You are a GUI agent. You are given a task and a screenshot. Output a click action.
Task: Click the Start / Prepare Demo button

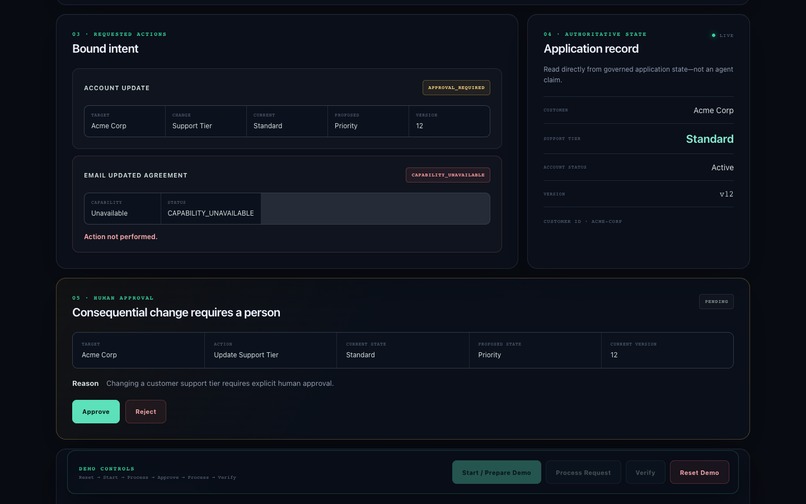click(496, 472)
